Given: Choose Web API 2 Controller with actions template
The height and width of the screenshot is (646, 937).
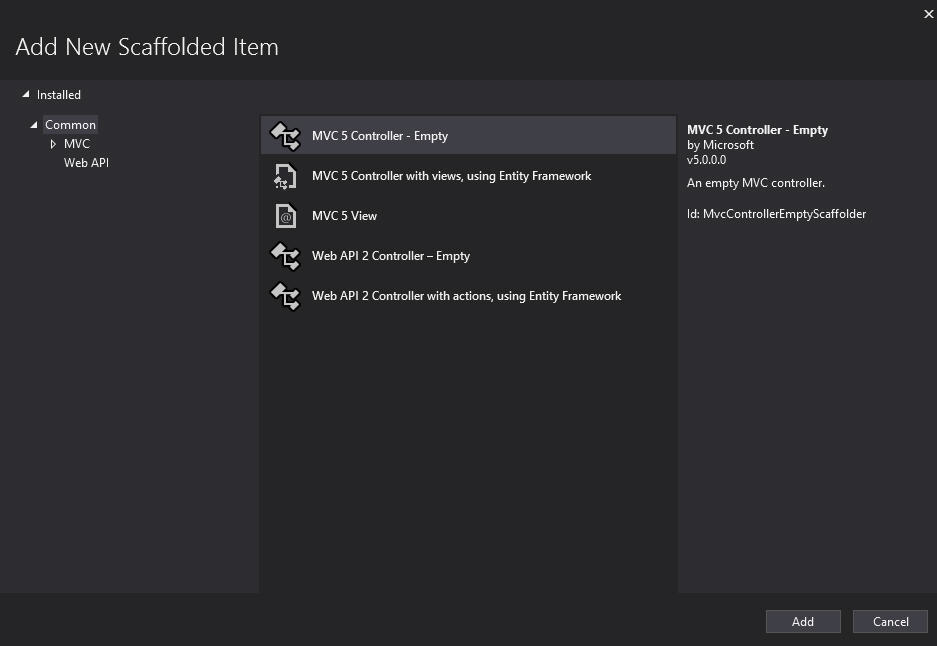Looking at the screenshot, I should (x=466, y=296).
